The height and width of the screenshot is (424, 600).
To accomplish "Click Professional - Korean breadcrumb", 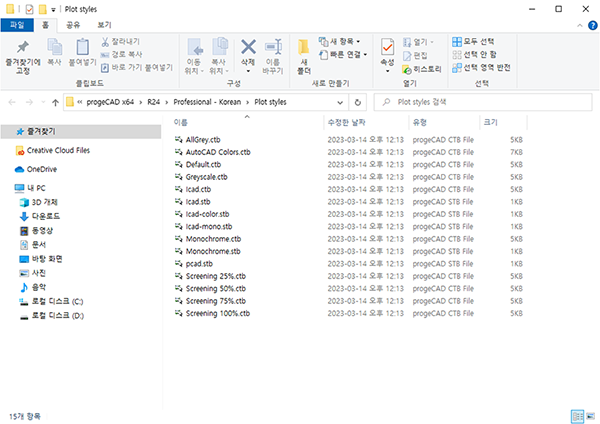I will pos(207,102).
